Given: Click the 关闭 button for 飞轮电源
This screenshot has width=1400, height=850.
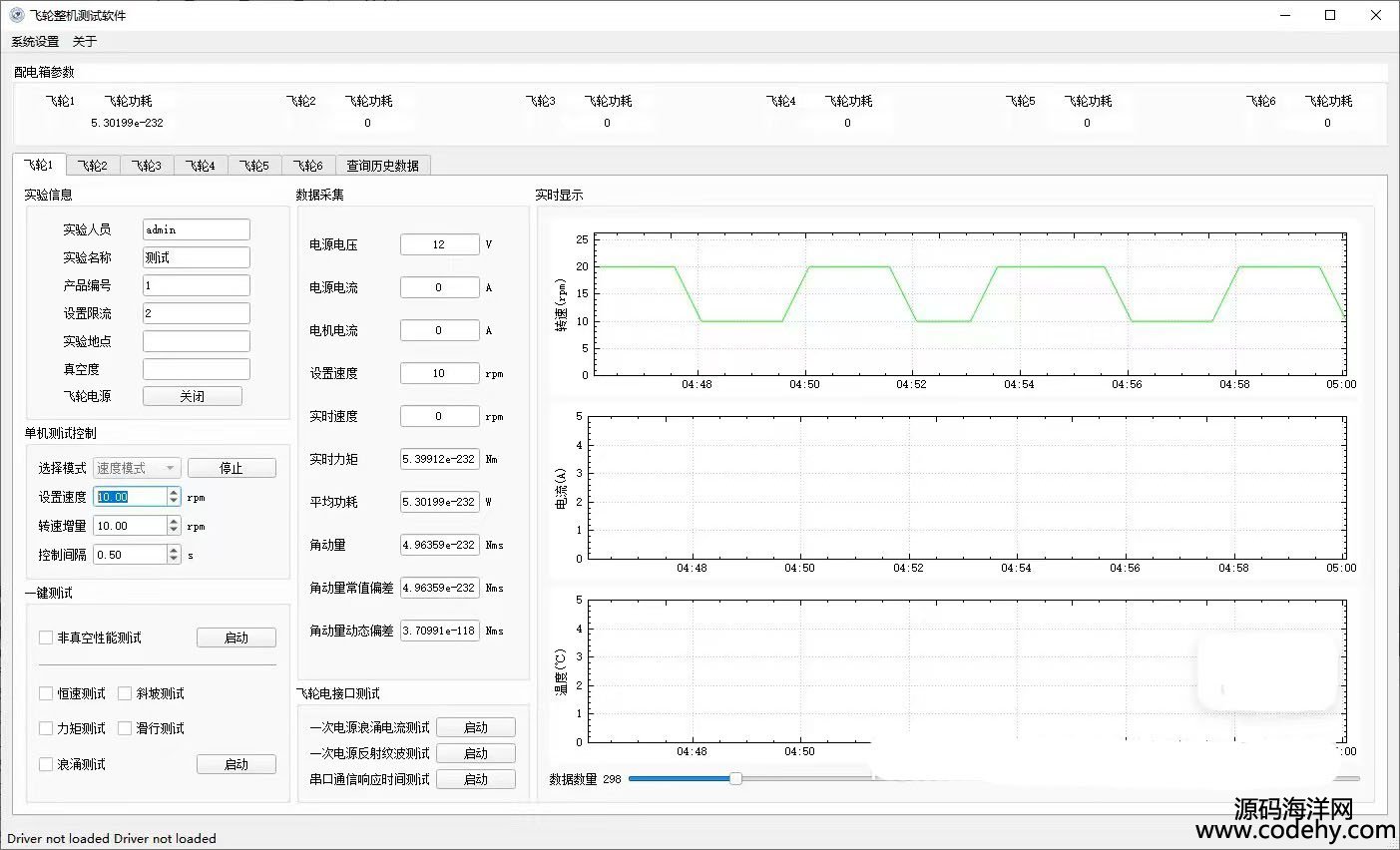Looking at the screenshot, I should click(x=193, y=396).
